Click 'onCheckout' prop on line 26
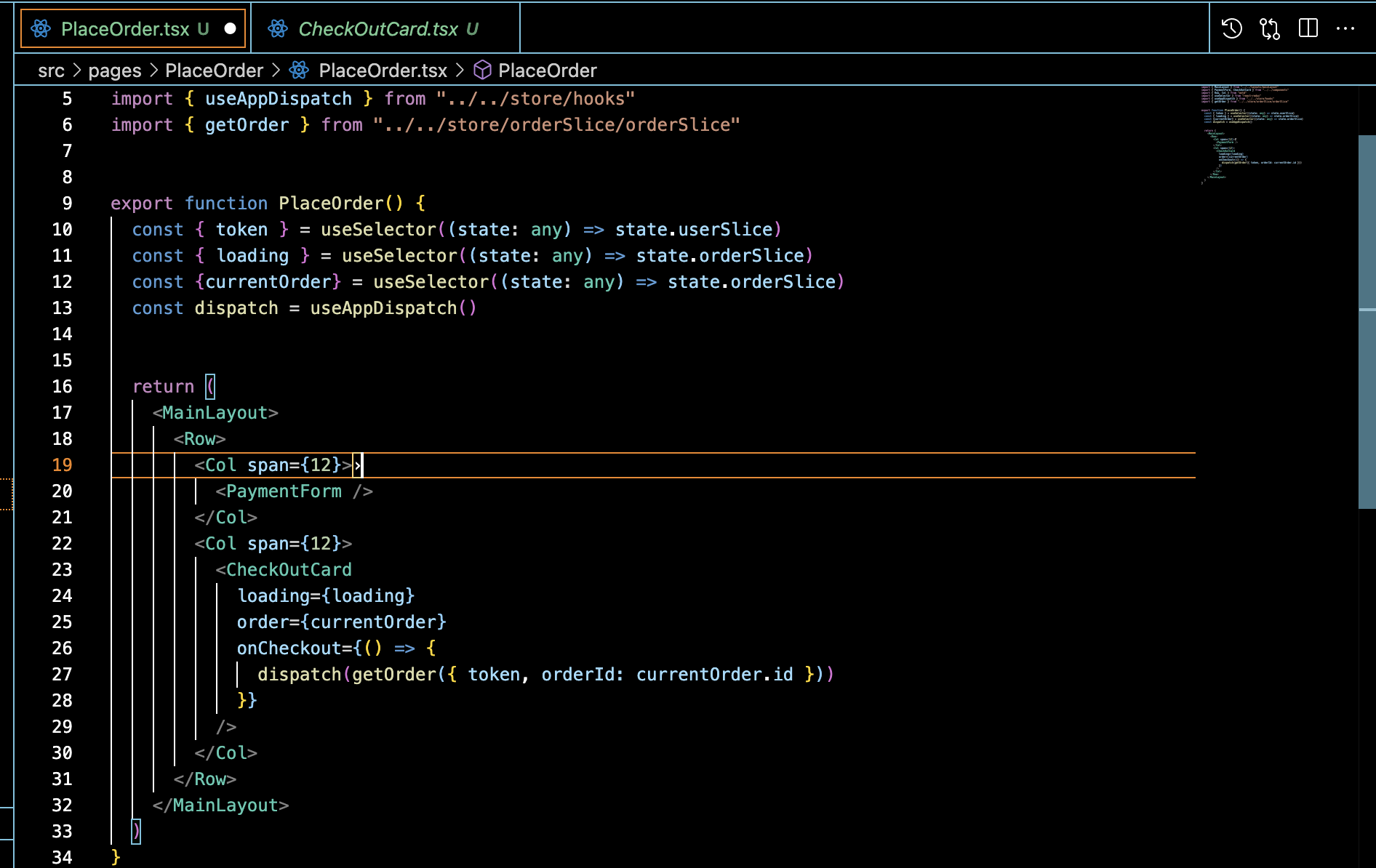The height and width of the screenshot is (868, 1376). pyautogui.click(x=289, y=648)
